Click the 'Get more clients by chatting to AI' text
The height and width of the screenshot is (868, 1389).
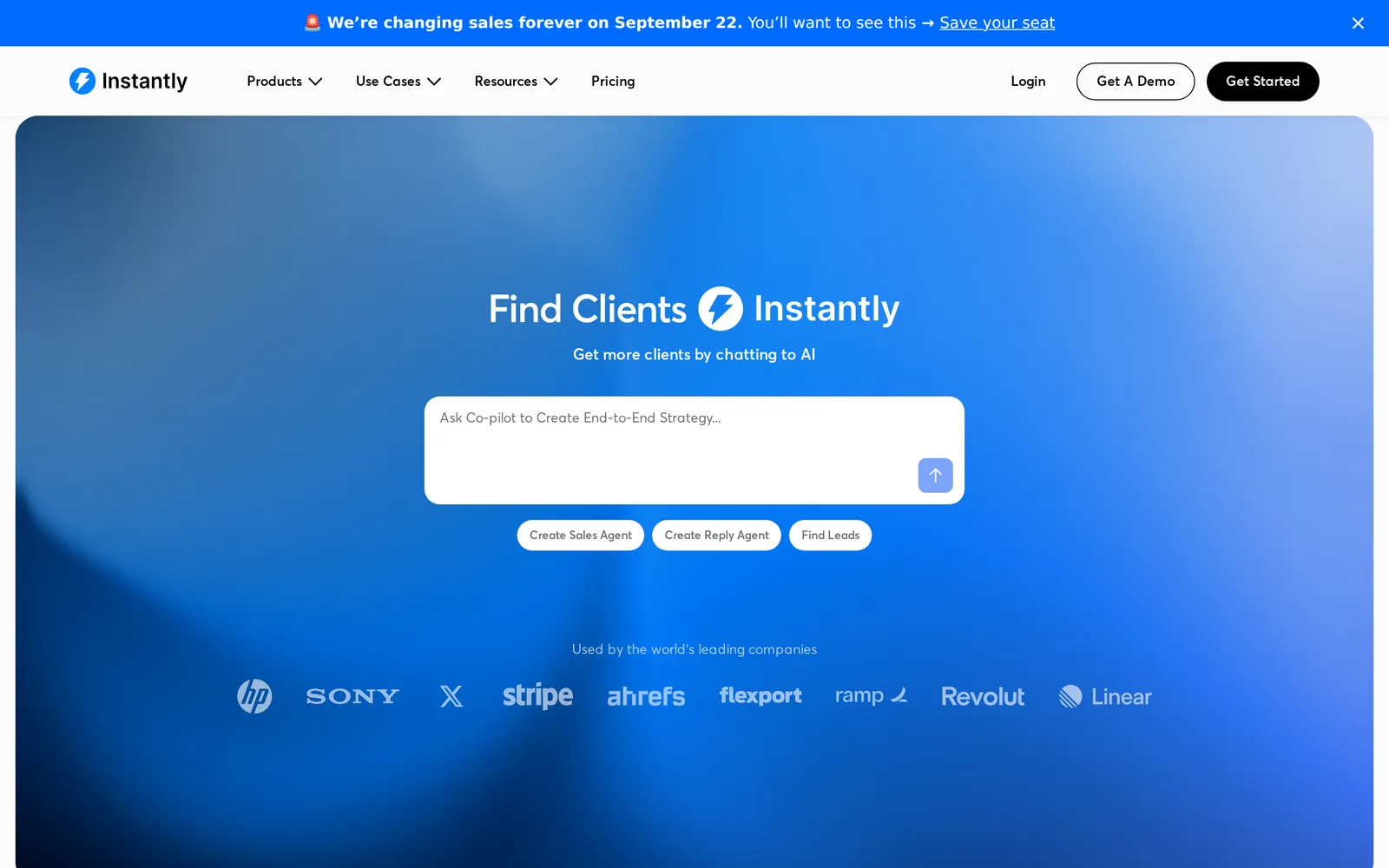click(x=694, y=354)
